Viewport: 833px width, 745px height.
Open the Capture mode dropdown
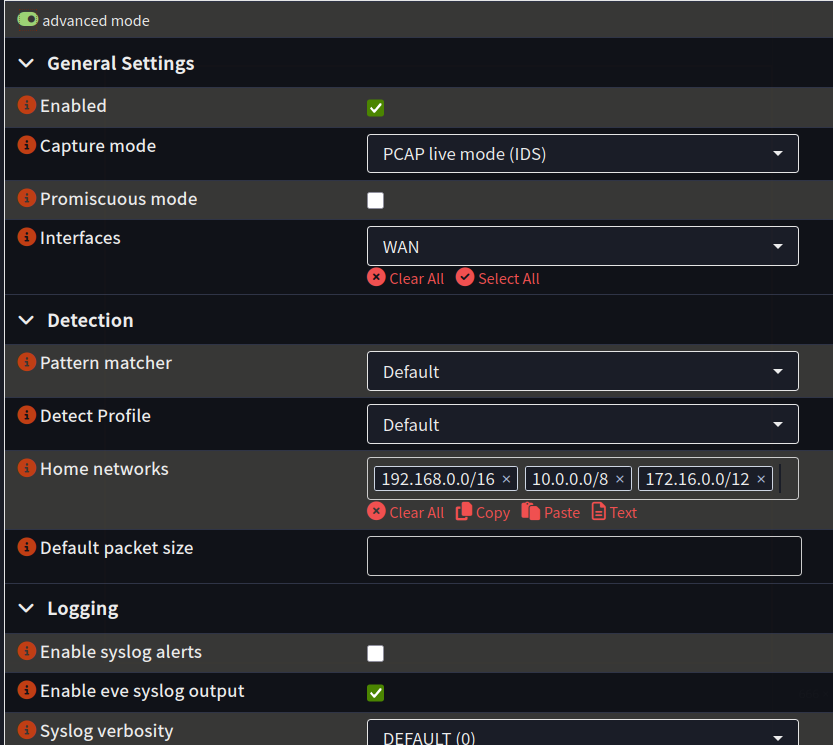pos(582,154)
